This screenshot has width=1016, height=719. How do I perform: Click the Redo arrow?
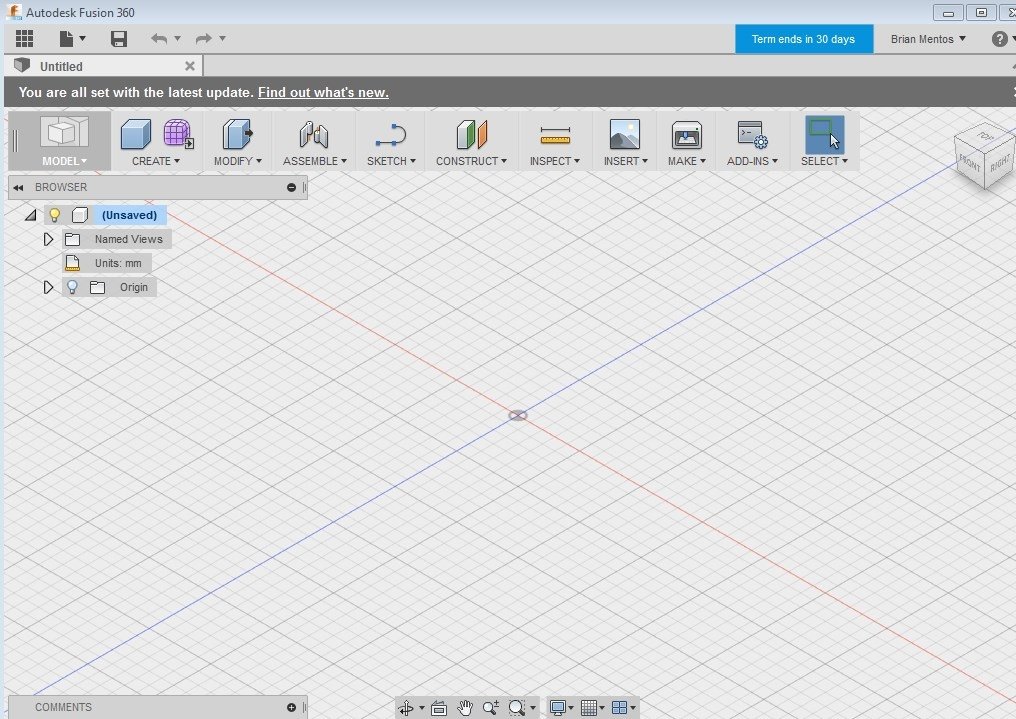tap(203, 39)
